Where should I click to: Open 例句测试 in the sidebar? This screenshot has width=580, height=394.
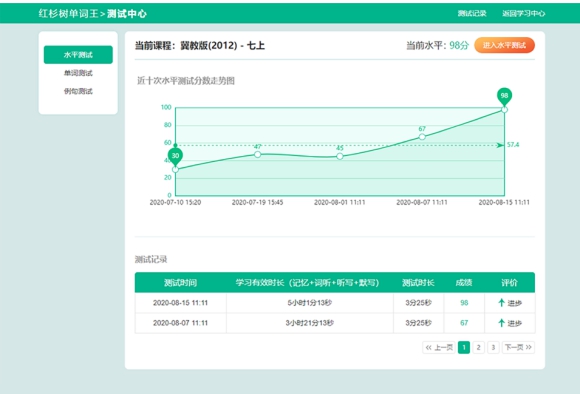click(78, 91)
